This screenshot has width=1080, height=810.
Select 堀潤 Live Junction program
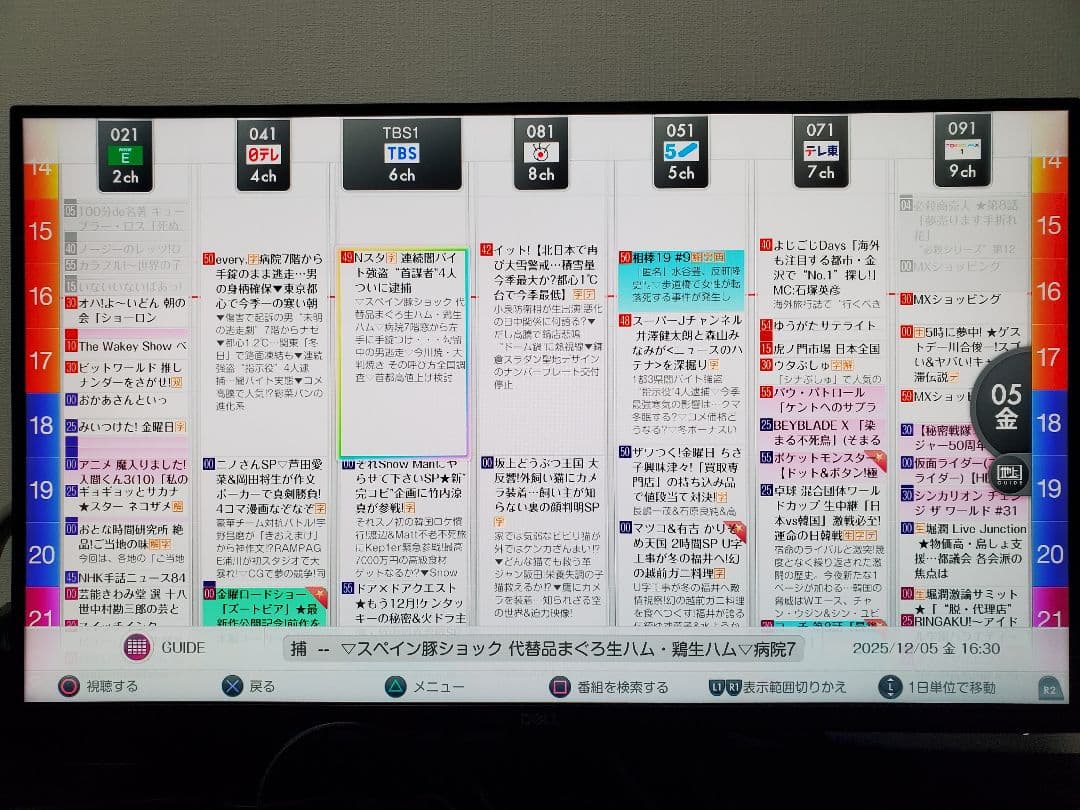point(962,550)
